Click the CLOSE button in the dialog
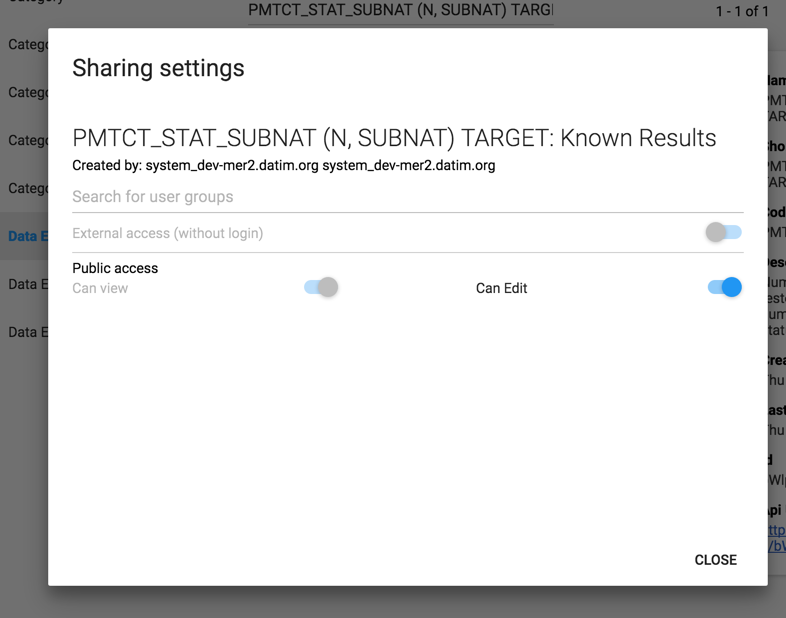The image size is (786, 618). [x=715, y=560]
